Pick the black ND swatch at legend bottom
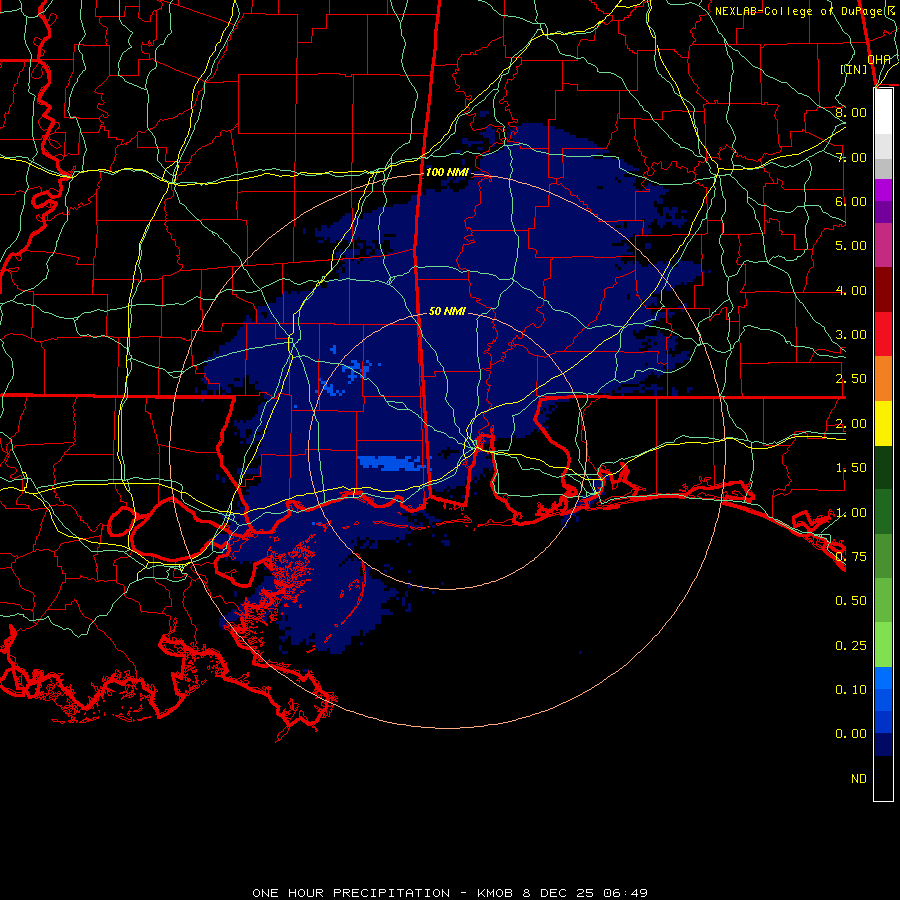Screen dimensions: 900x900 (883, 778)
